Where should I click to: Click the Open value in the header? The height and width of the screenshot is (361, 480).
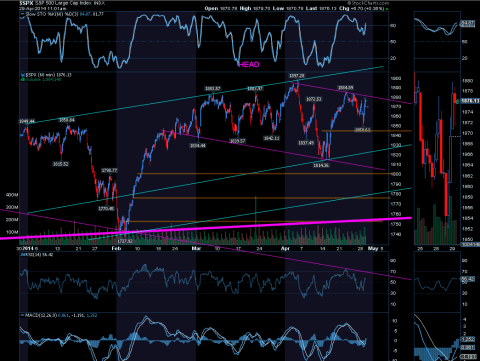tap(228, 8)
